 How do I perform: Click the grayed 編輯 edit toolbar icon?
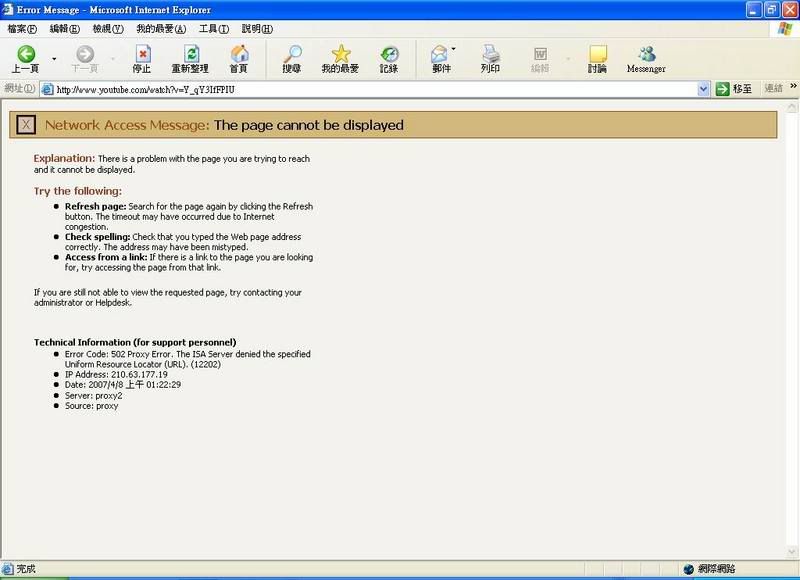(x=540, y=59)
